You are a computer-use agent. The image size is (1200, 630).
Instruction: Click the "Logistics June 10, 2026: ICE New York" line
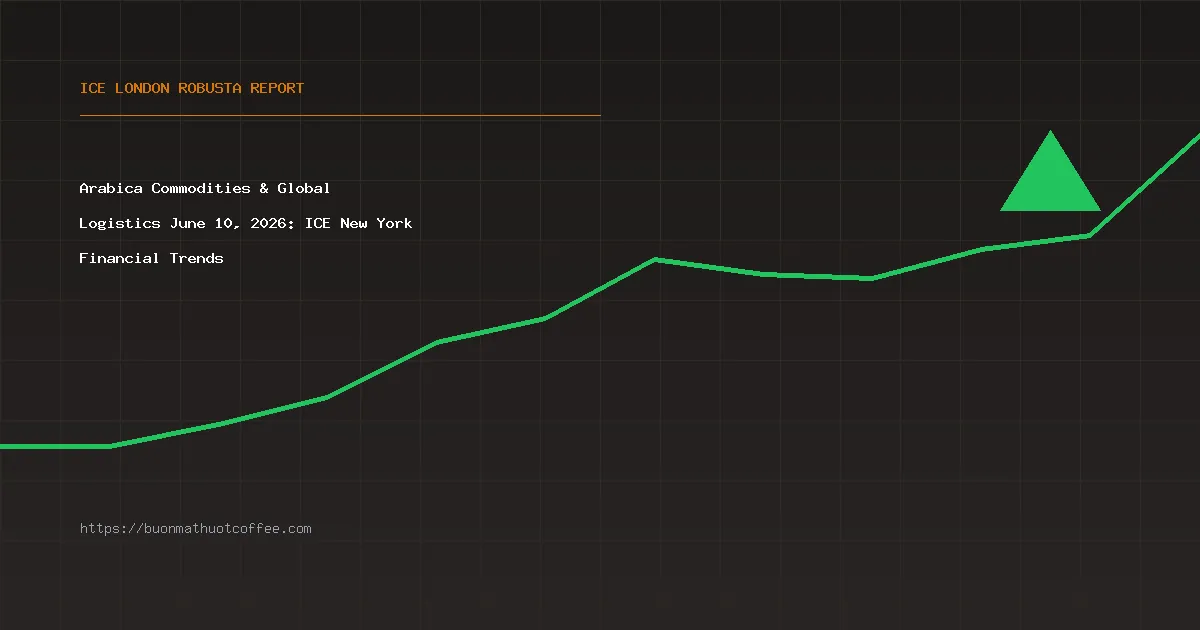[246, 223]
